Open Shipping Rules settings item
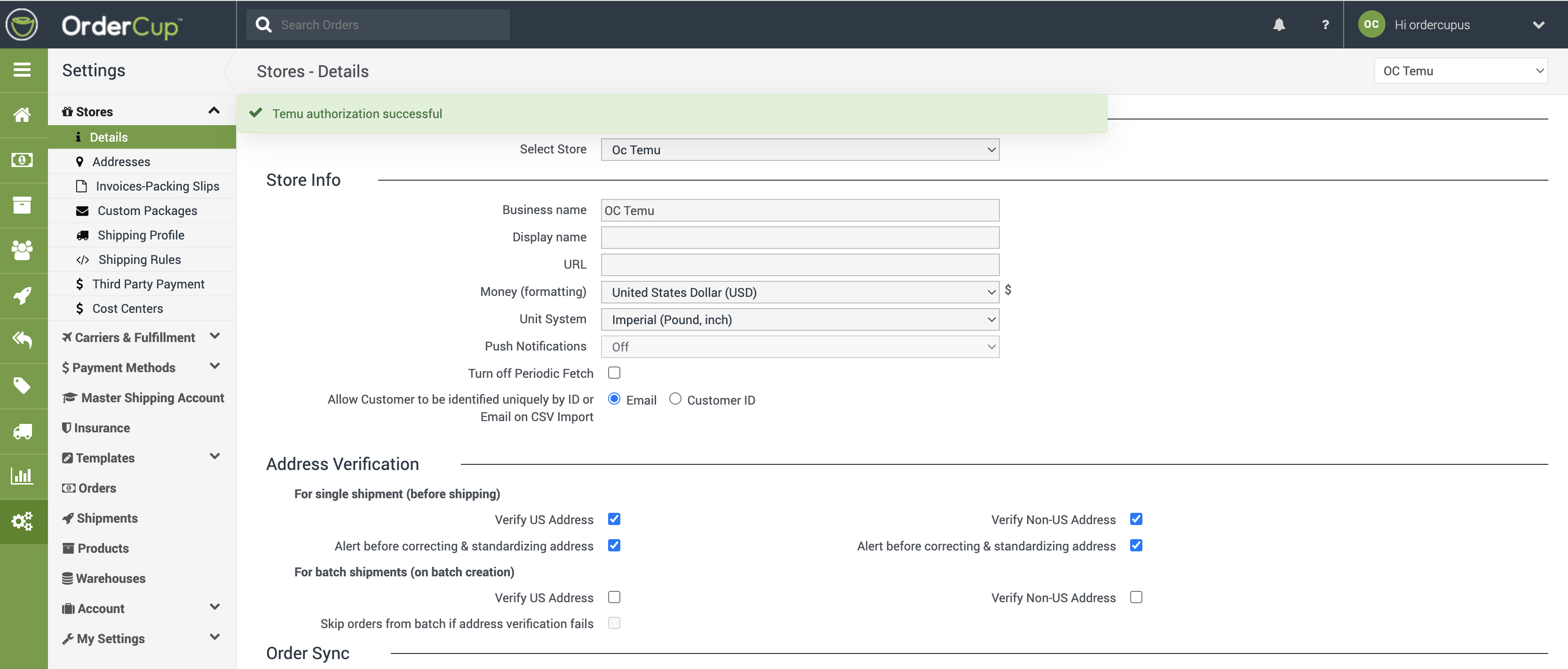This screenshot has width=1568, height=669. (x=139, y=260)
